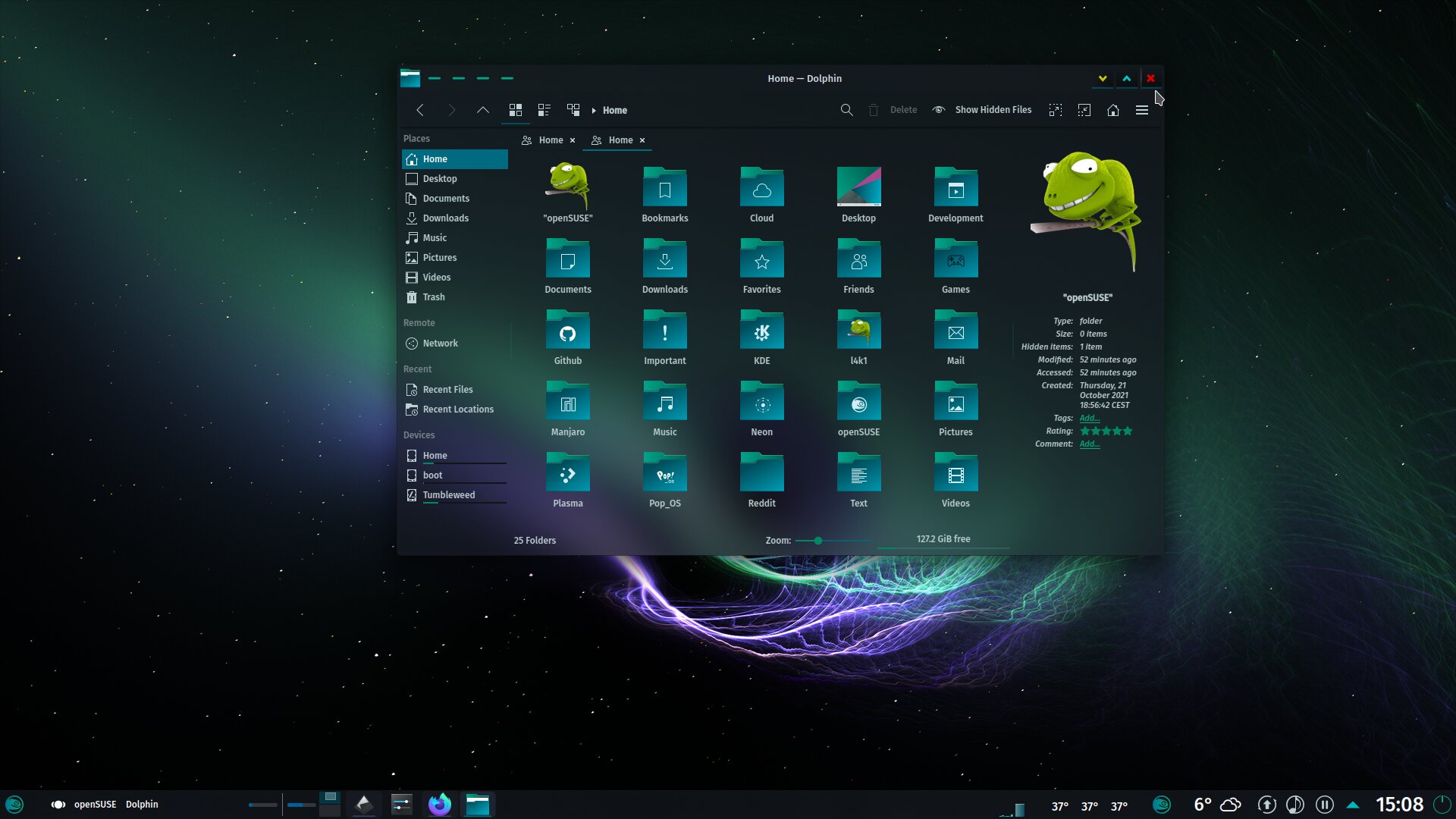Select the Manjaro folder

(x=567, y=409)
